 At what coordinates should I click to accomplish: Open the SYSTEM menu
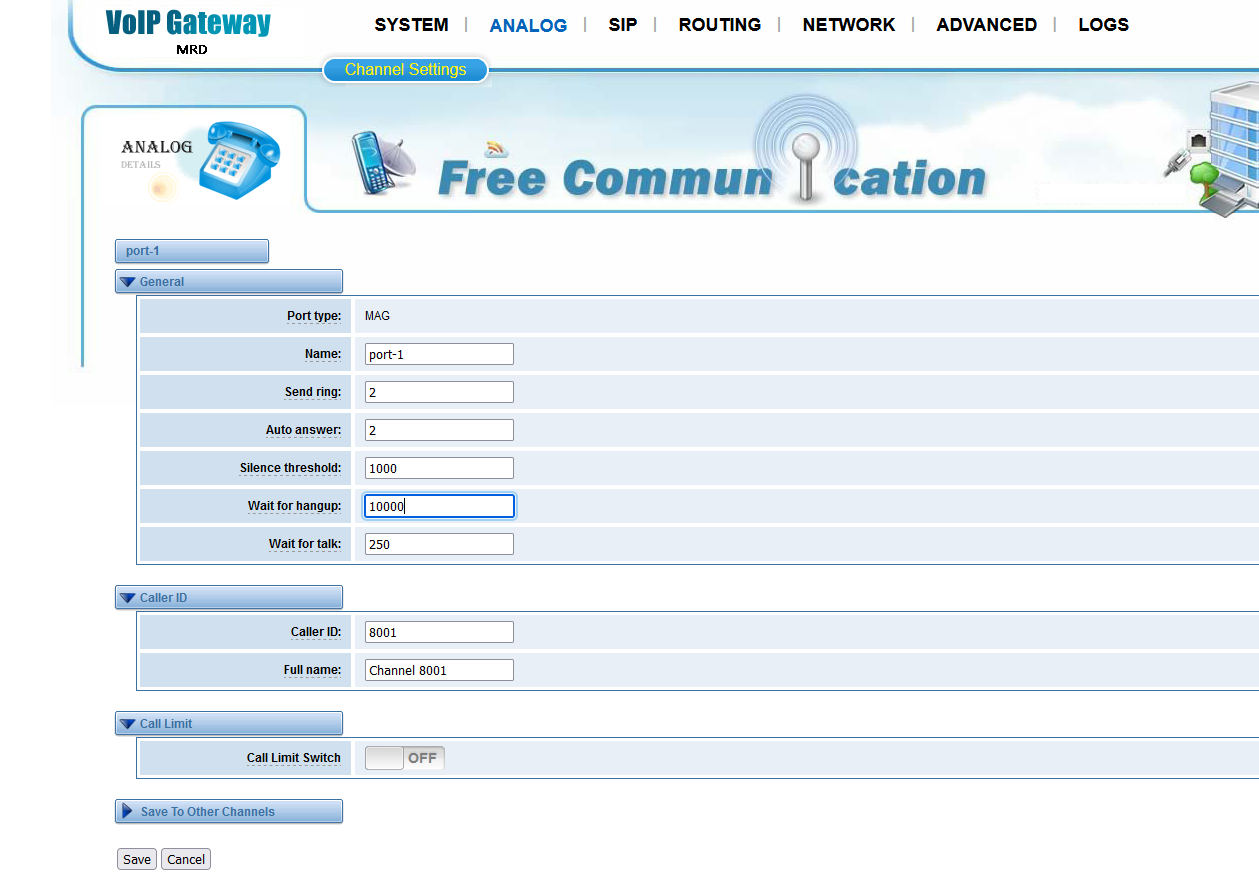tap(411, 25)
